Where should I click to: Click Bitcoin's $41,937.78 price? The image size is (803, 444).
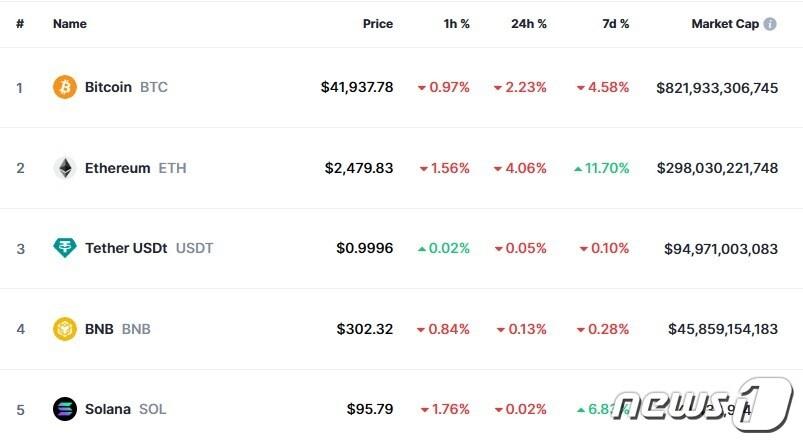(x=357, y=87)
